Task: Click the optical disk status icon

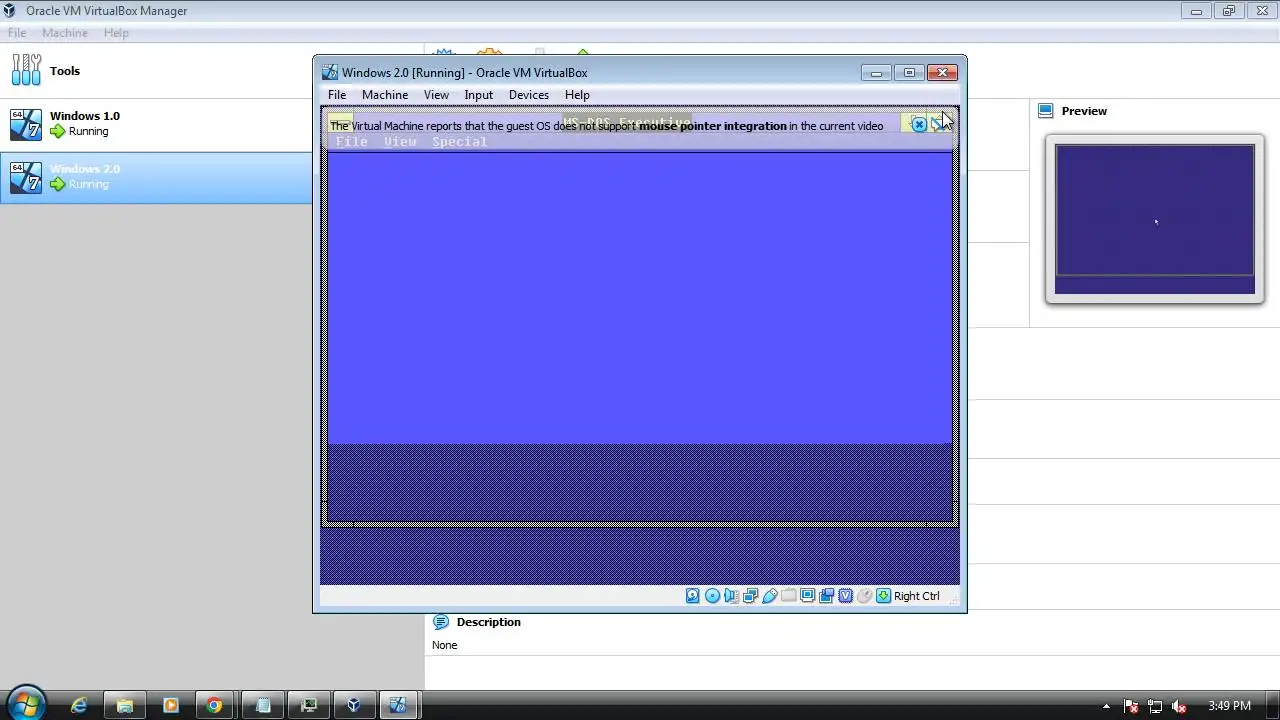Action: [x=712, y=596]
